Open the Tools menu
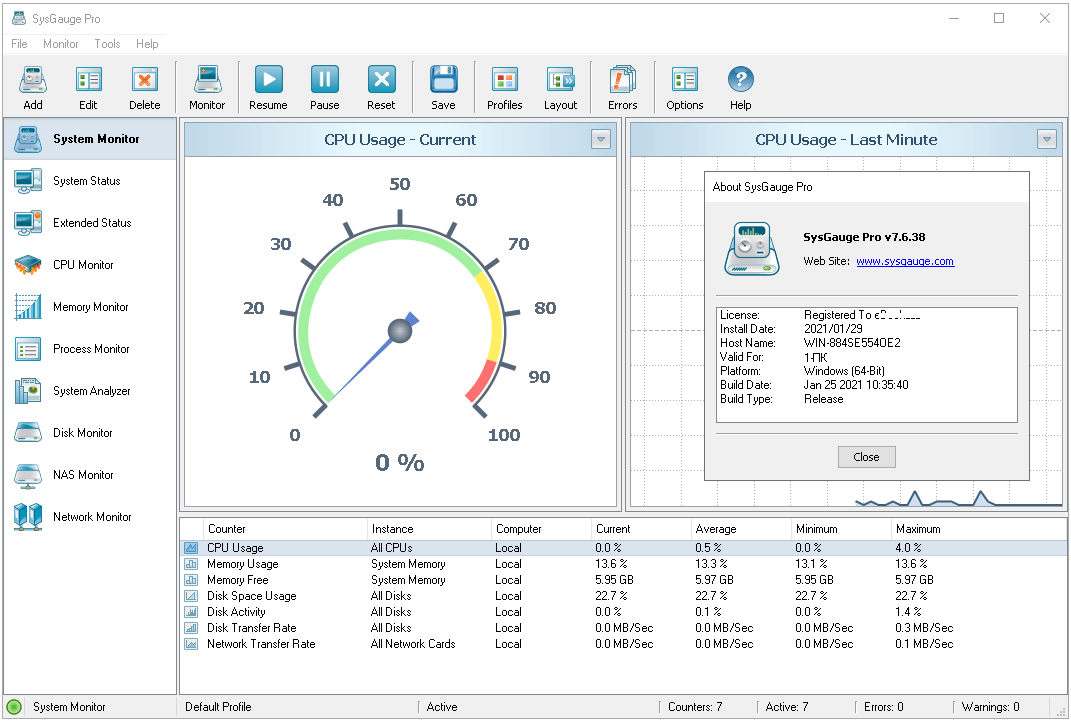1071x721 pixels. [x=107, y=44]
